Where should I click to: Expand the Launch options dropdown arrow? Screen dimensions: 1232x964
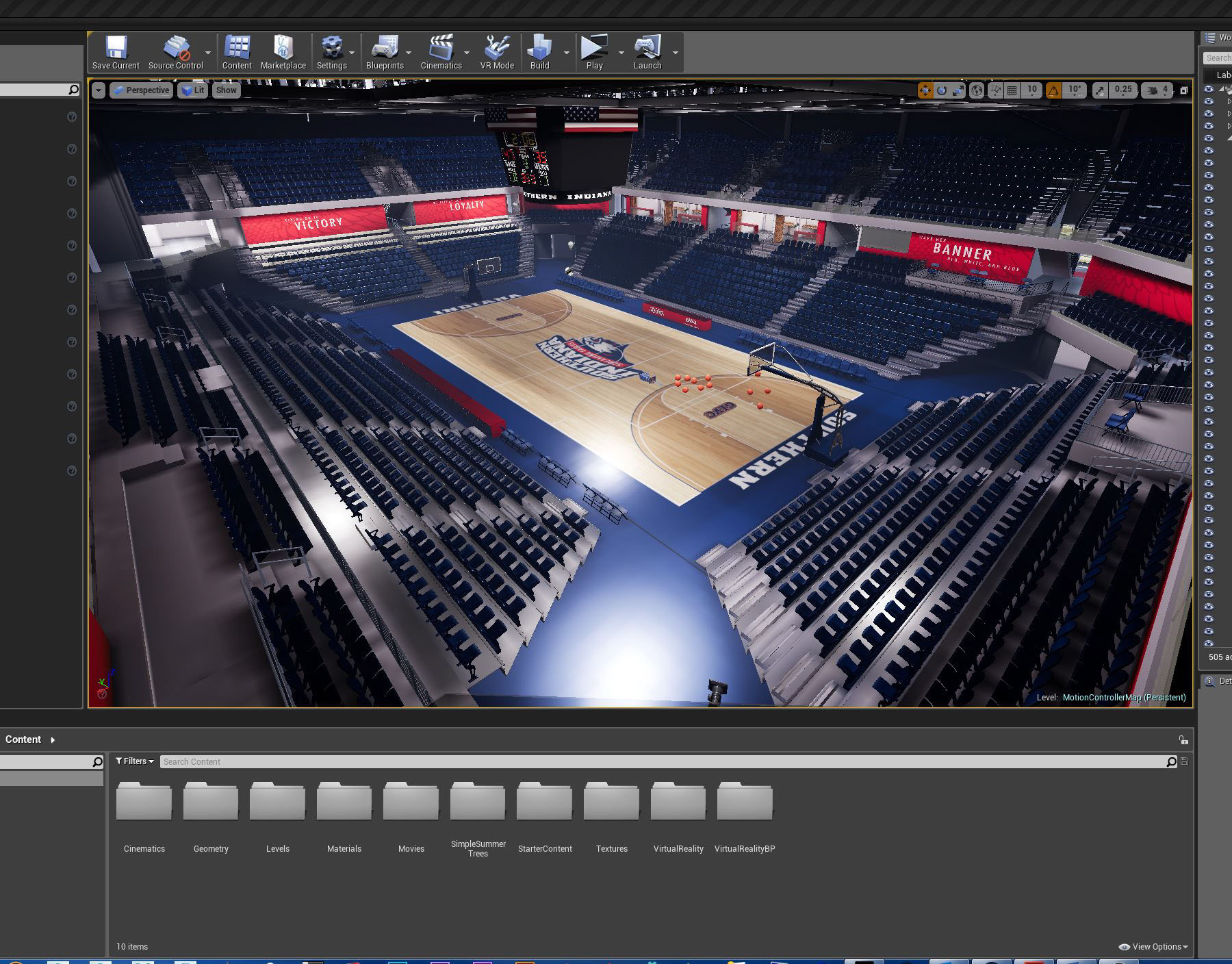(x=676, y=53)
